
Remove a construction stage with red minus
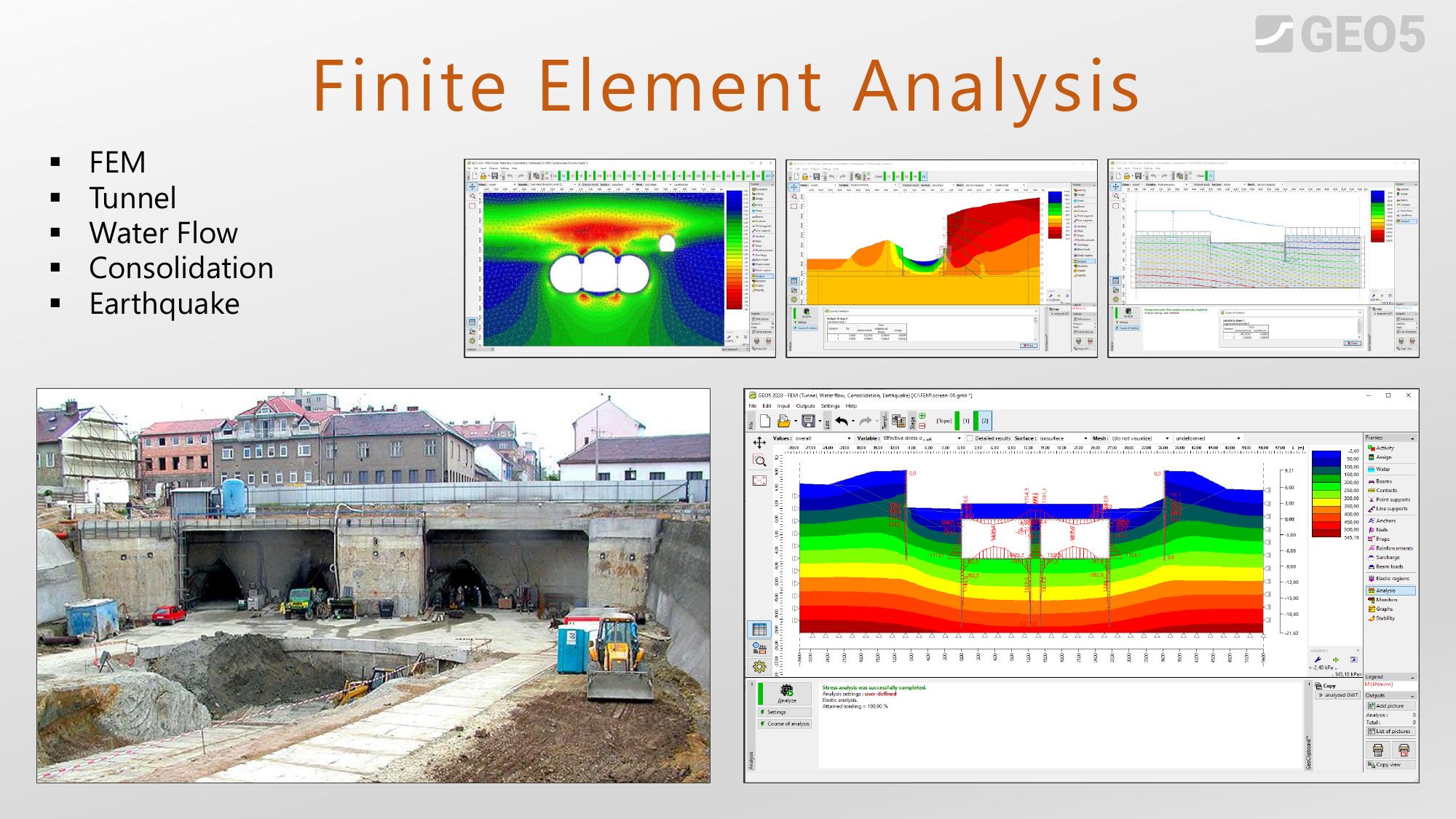tap(922, 425)
